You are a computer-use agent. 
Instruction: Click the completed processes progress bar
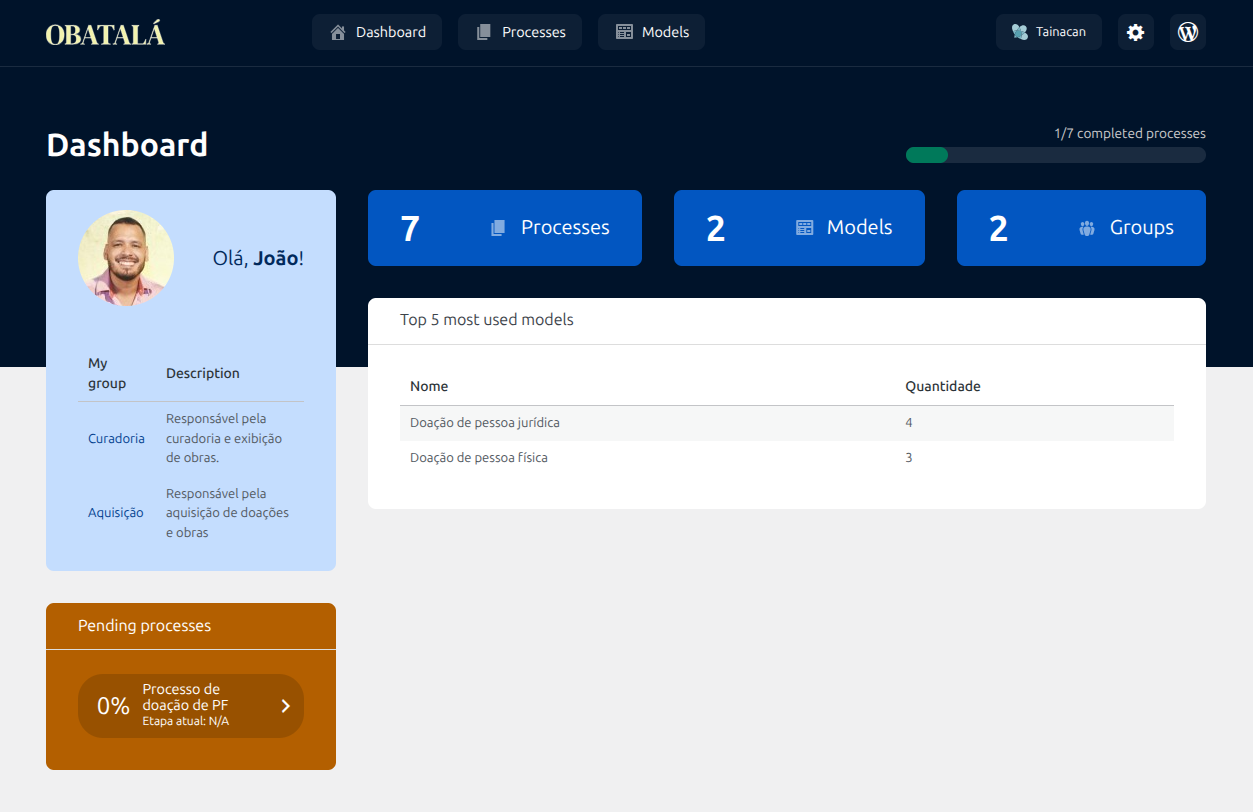point(1055,155)
